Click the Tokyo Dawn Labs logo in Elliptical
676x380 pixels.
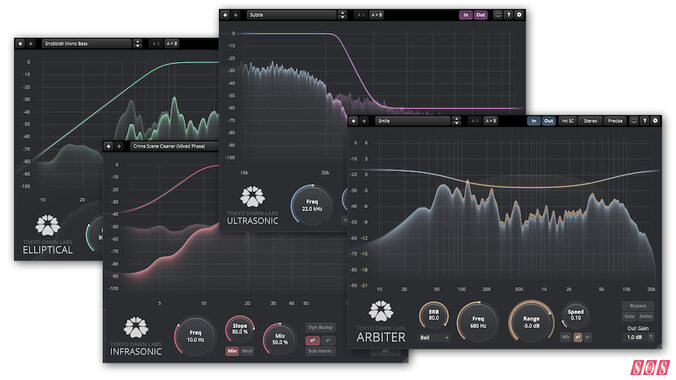point(47,225)
